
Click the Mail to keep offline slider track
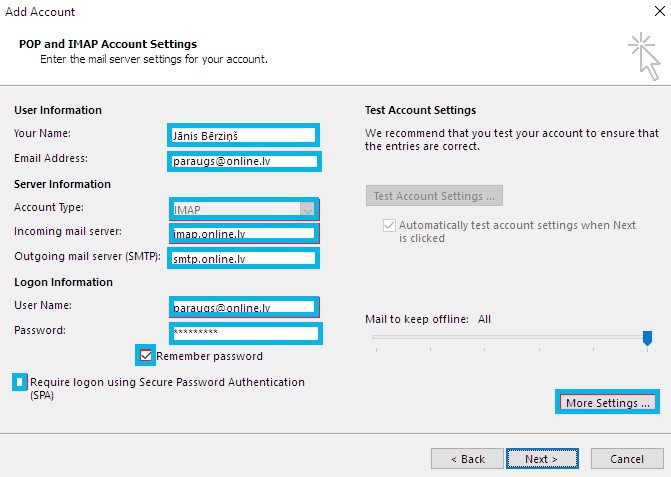[x=509, y=337]
